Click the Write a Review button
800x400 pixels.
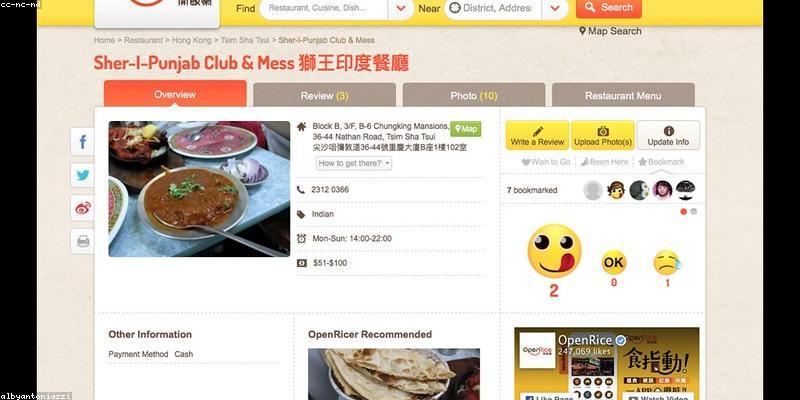[x=537, y=135]
